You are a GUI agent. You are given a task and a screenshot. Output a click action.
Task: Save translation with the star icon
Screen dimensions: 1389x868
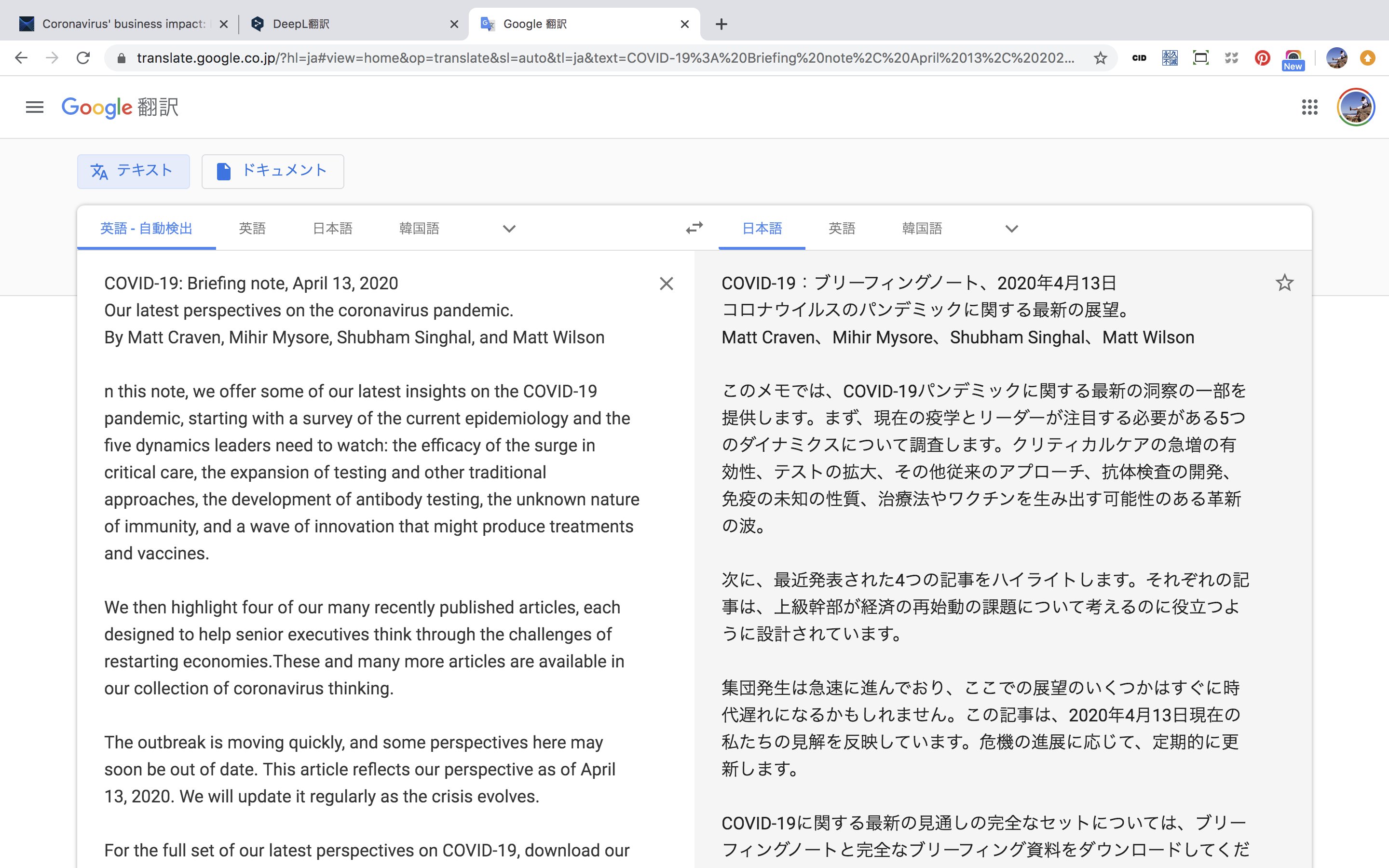click(1284, 283)
